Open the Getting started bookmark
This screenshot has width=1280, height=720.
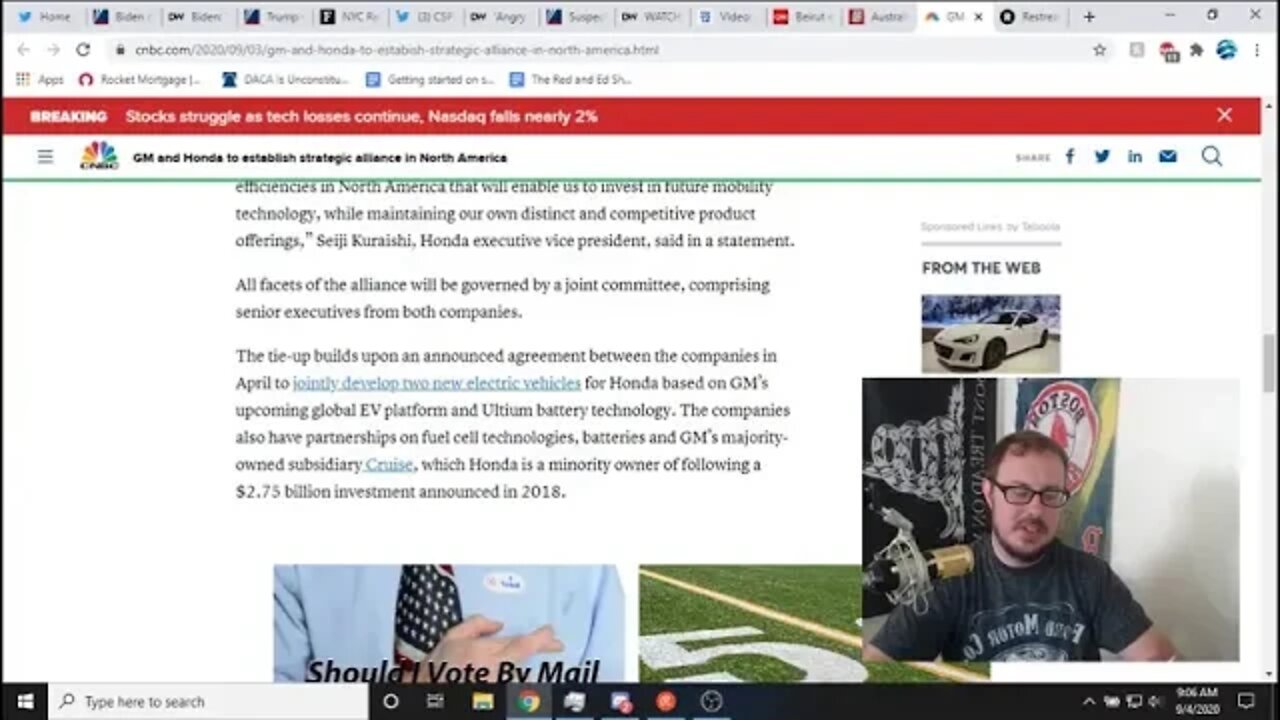(x=430, y=79)
